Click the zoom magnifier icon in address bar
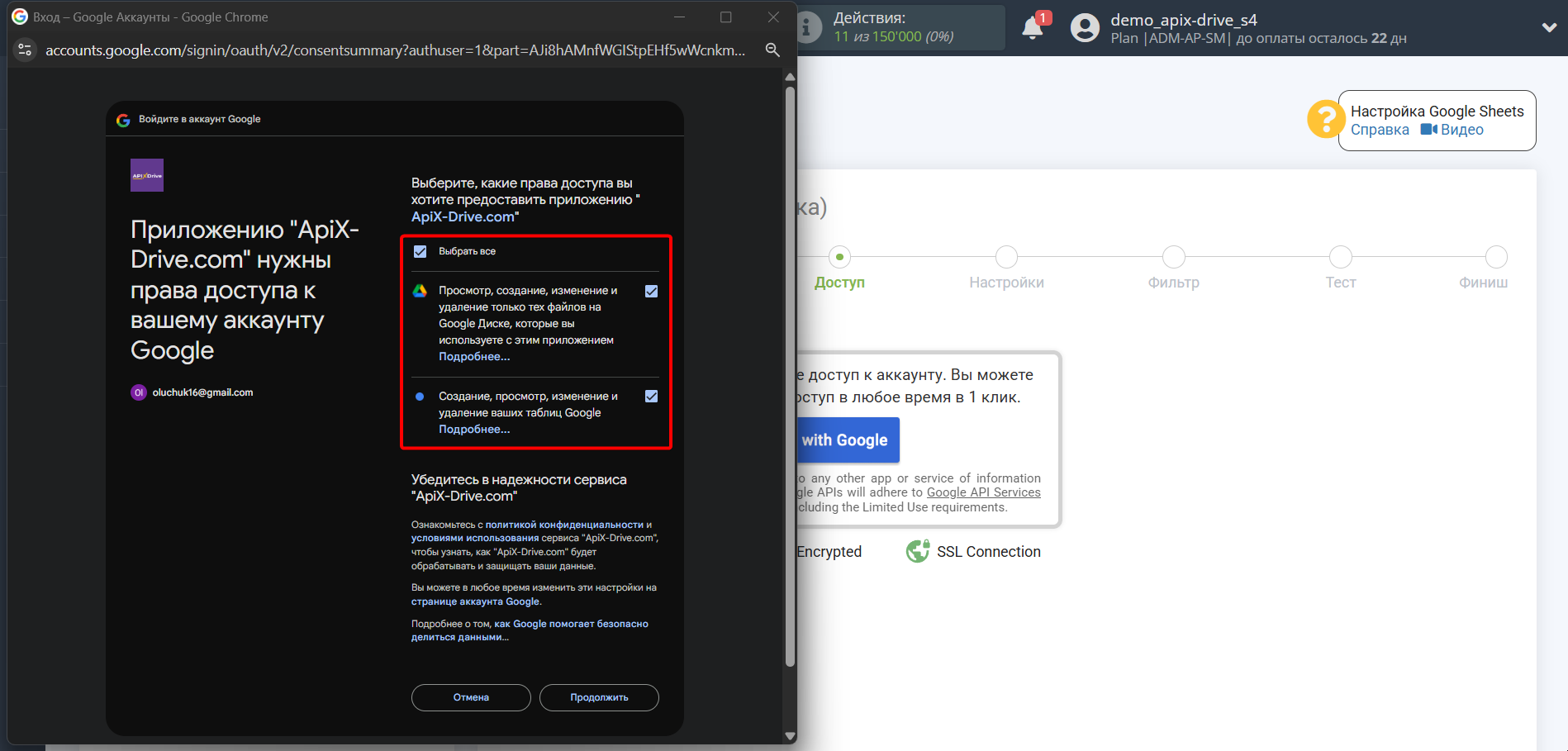The image size is (1568, 751). point(772,50)
